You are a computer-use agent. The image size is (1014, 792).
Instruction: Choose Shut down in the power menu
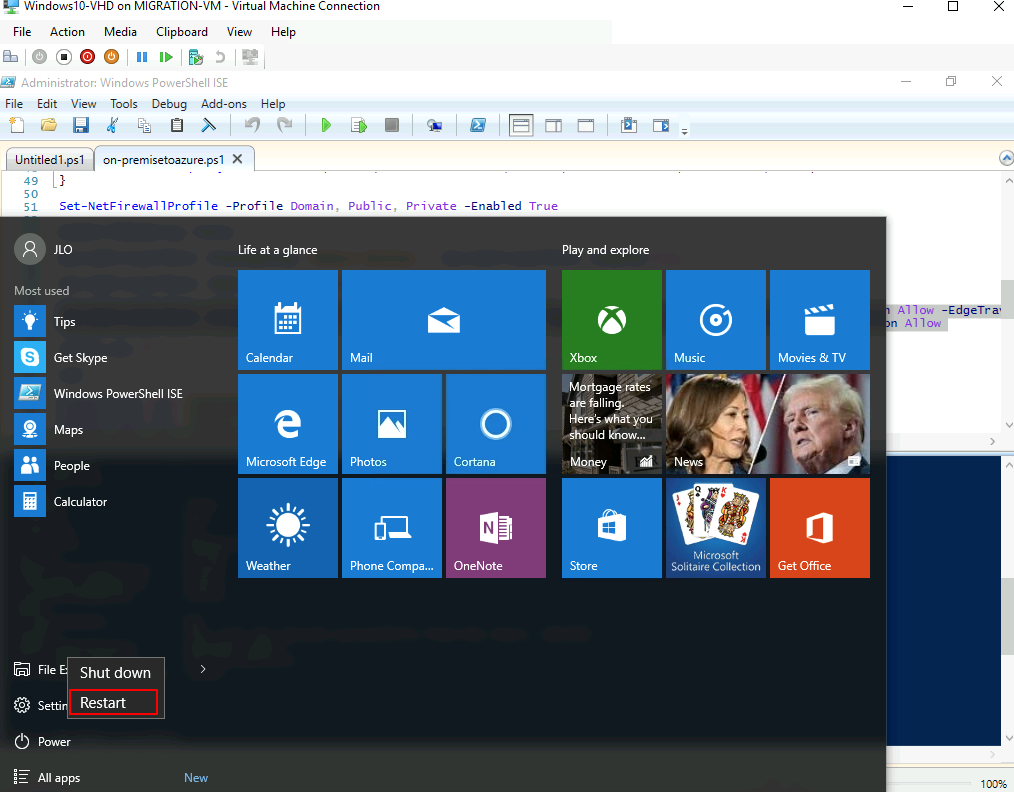115,672
